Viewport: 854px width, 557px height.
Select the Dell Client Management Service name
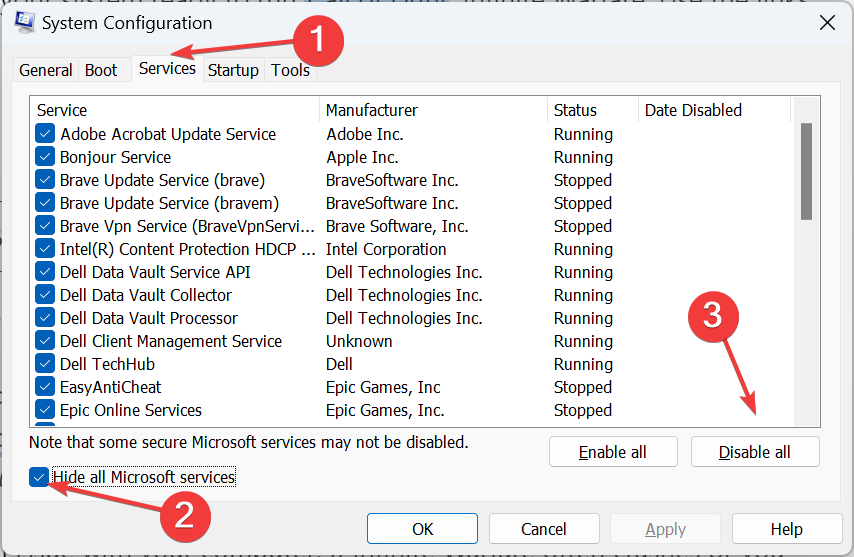click(171, 341)
